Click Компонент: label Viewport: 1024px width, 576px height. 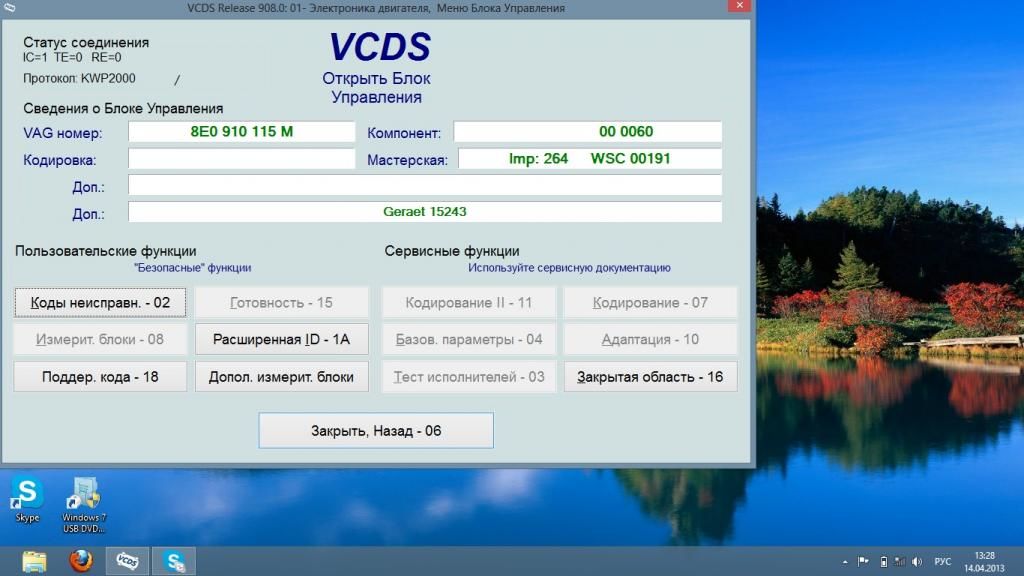click(x=404, y=133)
